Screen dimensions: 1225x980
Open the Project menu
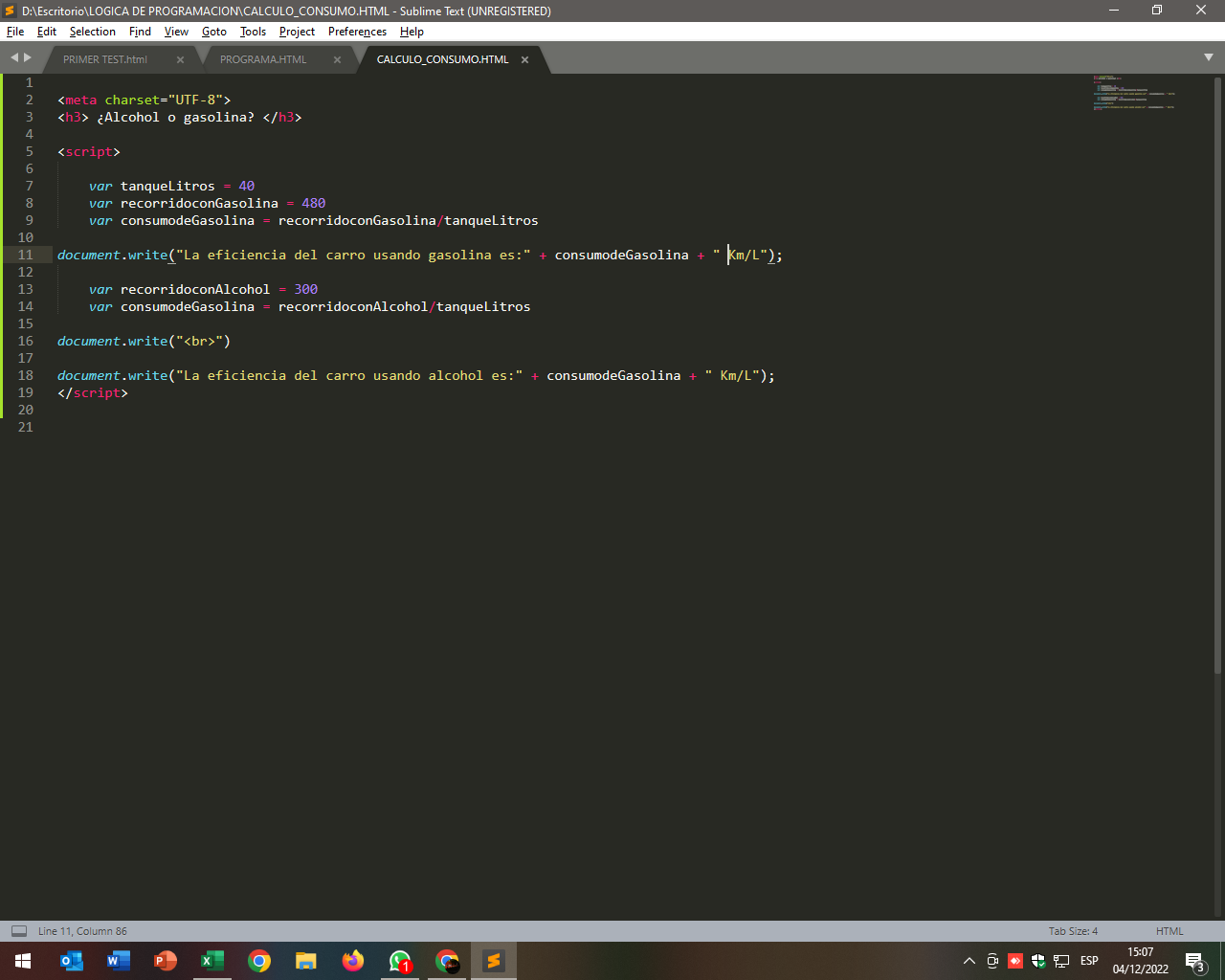pos(297,32)
